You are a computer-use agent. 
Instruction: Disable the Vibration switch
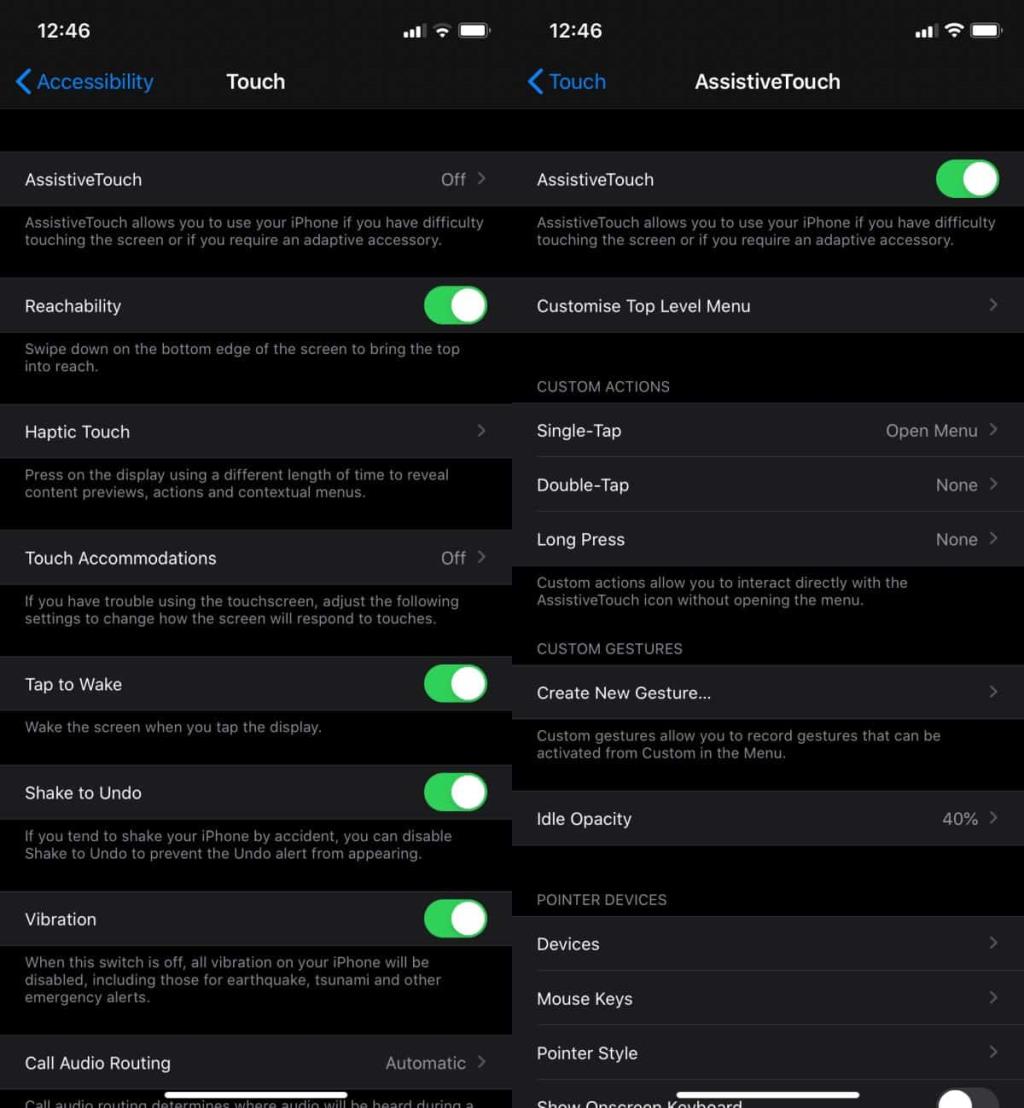click(456, 918)
